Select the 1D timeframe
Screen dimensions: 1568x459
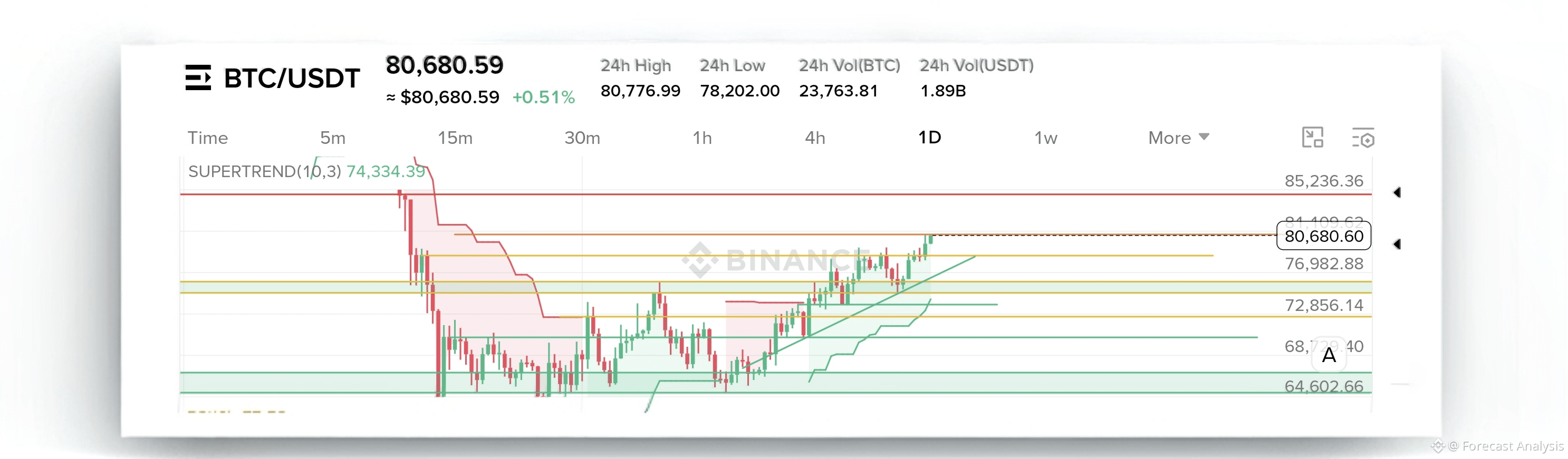tap(929, 138)
